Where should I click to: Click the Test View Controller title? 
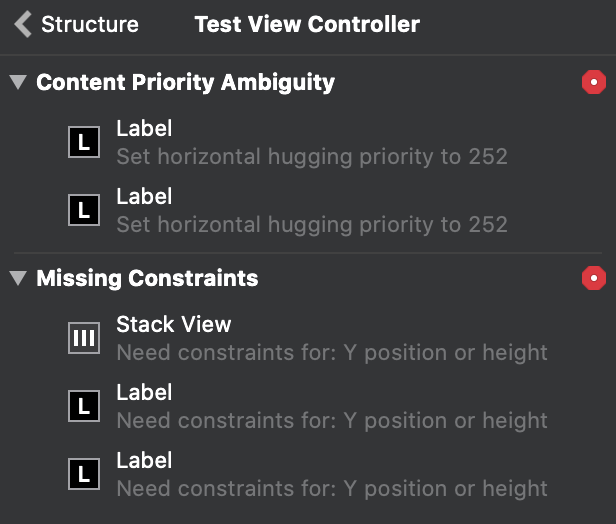[x=307, y=24]
